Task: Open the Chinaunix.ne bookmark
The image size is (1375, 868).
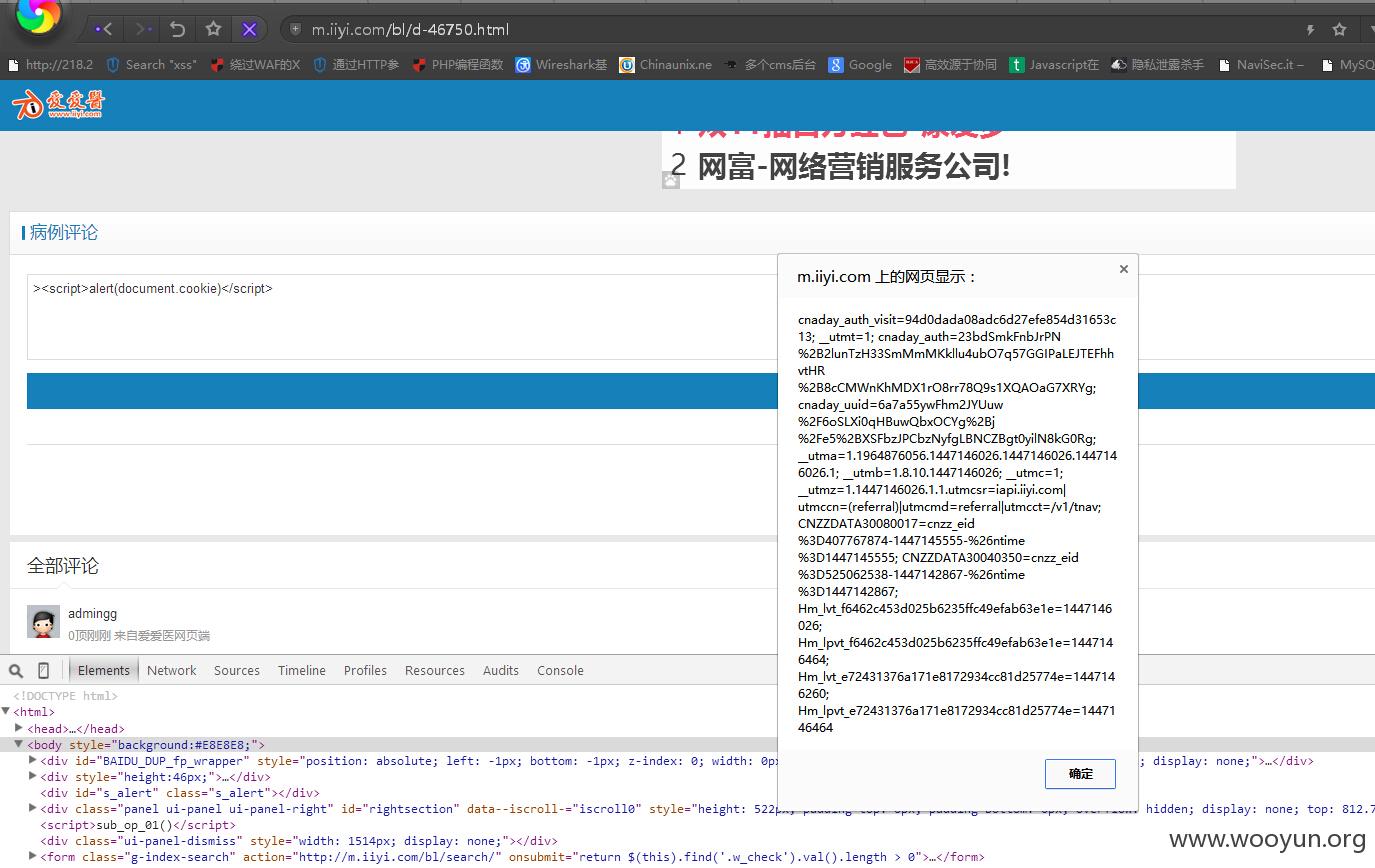Action: point(665,64)
